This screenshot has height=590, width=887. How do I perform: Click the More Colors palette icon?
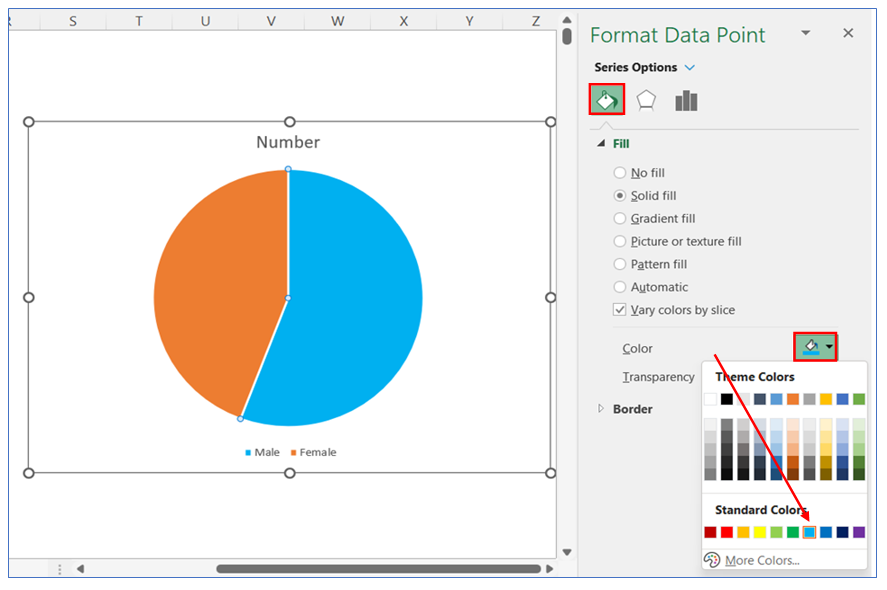pyautogui.click(x=712, y=560)
